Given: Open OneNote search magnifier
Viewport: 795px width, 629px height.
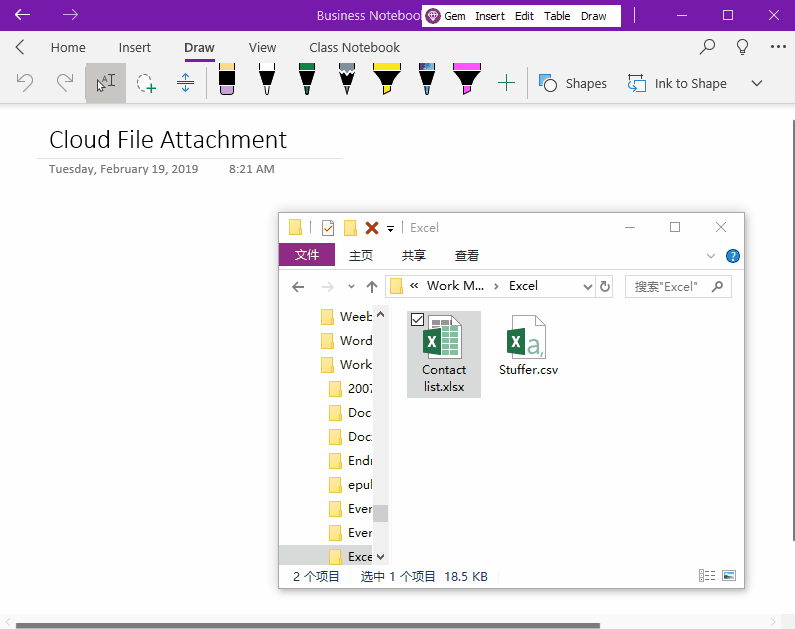Looking at the screenshot, I should click(x=707, y=47).
